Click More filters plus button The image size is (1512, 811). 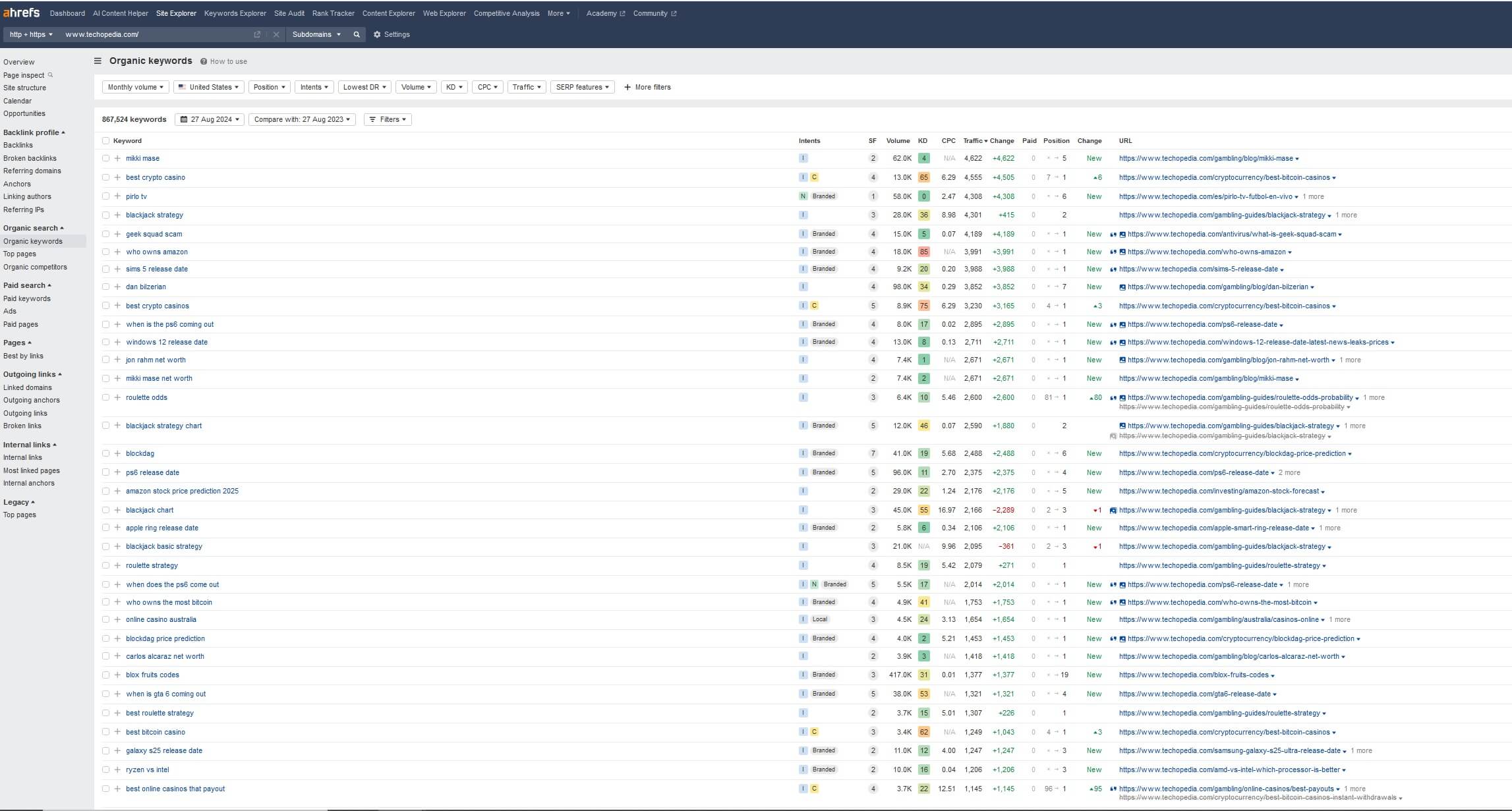pyautogui.click(x=647, y=87)
